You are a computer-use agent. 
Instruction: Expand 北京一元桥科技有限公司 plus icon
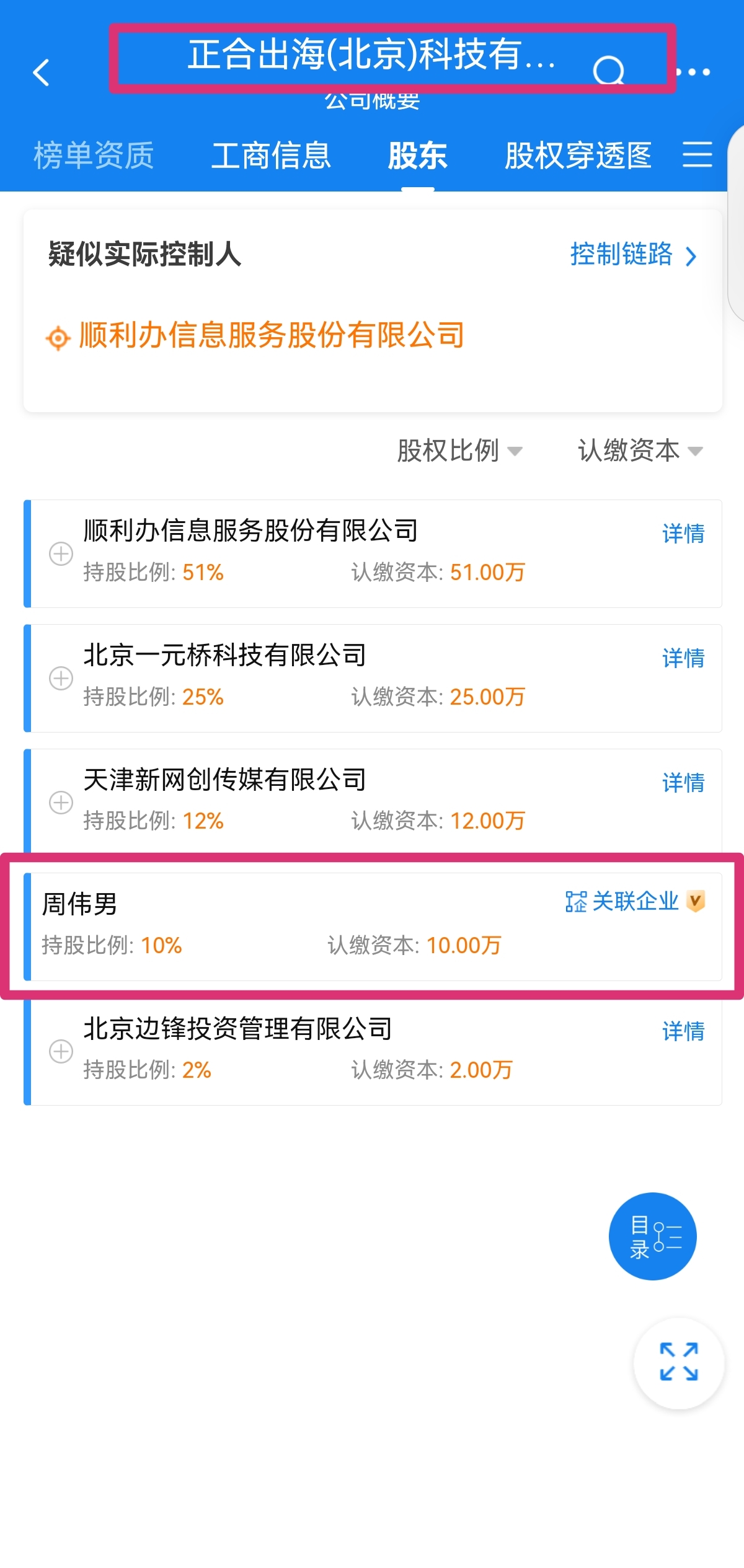(61, 678)
